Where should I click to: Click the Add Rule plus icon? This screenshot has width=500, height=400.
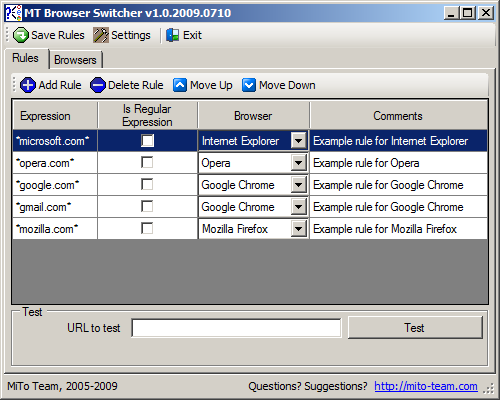(28, 85)
